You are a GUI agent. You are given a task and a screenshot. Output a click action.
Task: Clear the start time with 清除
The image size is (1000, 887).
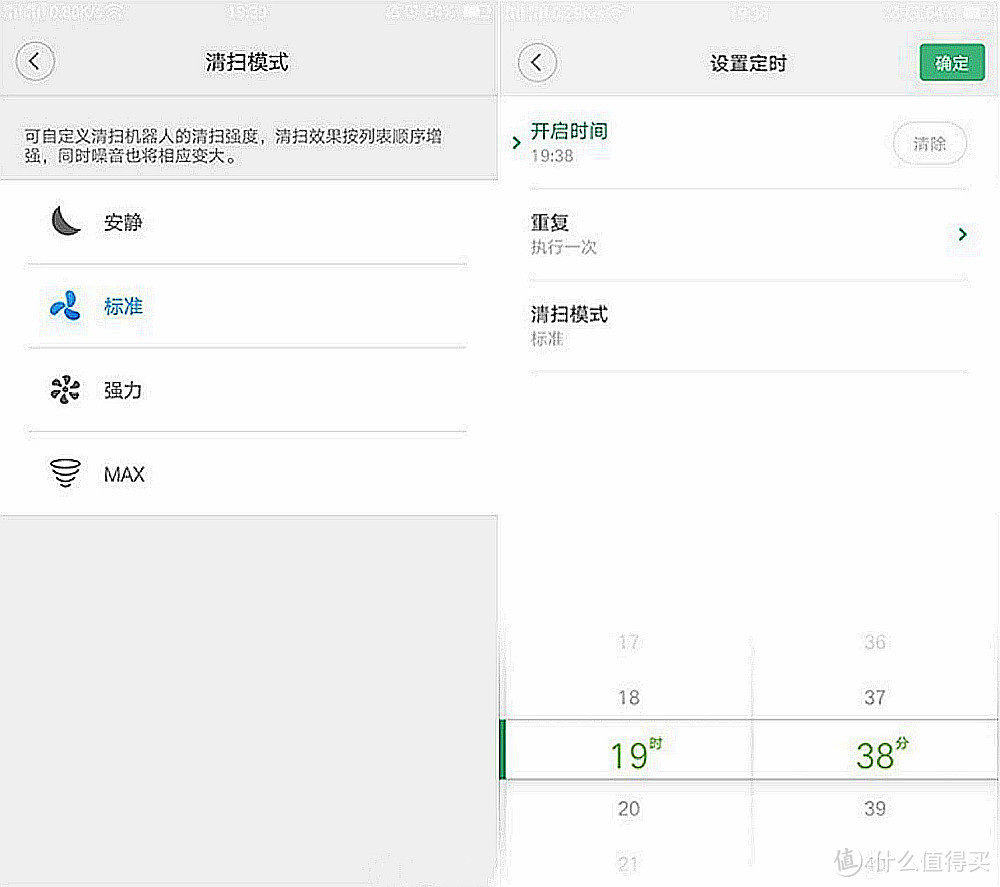(x=929, y=143)
